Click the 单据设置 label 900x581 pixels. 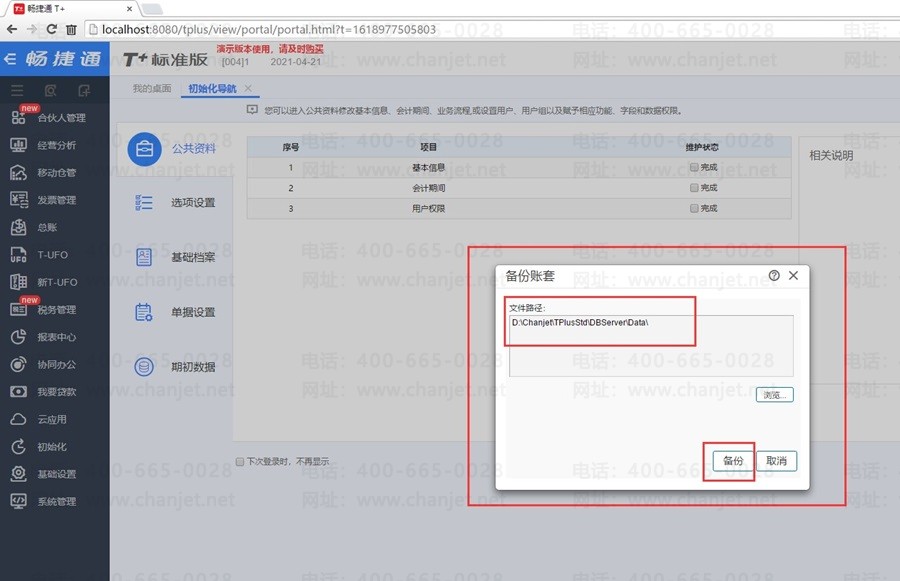pyautogui.click(x=193, y=312)
